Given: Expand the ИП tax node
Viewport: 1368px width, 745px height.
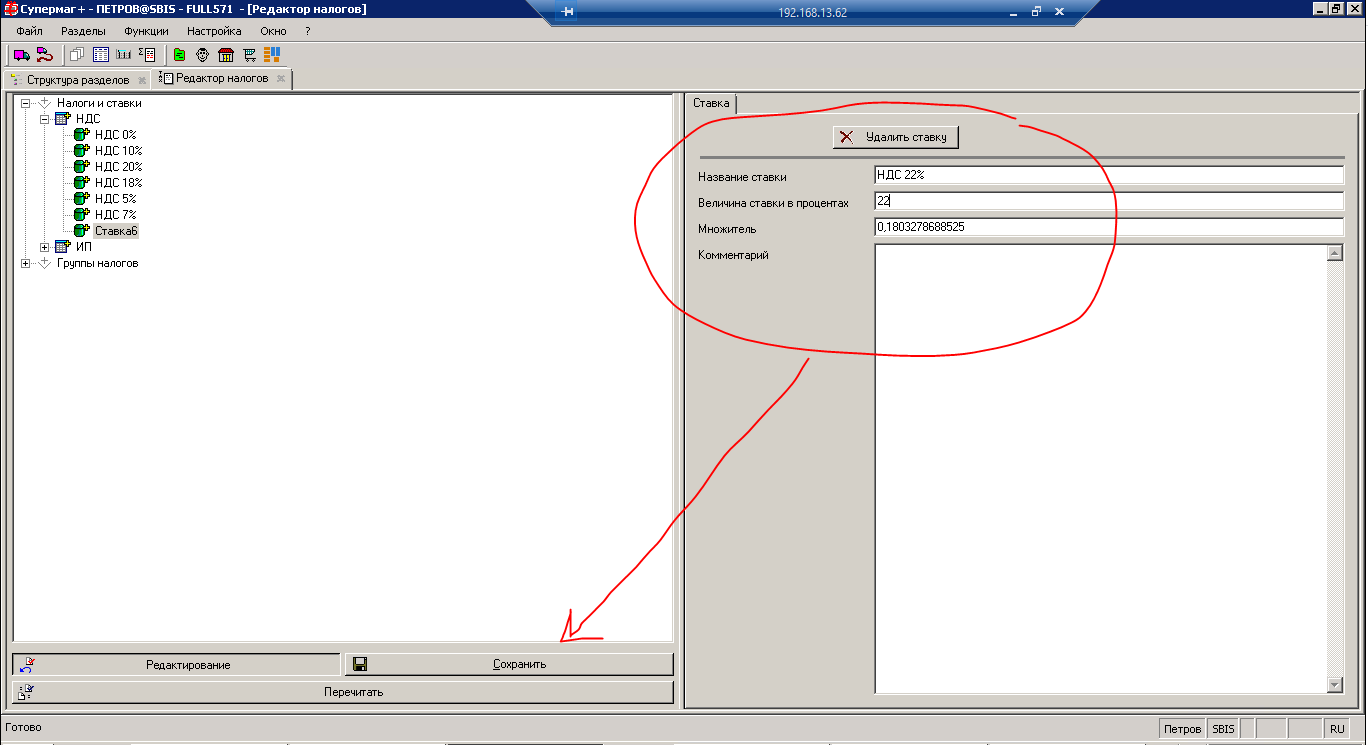Looking at the screenshot, I should [x=45, y=247].
